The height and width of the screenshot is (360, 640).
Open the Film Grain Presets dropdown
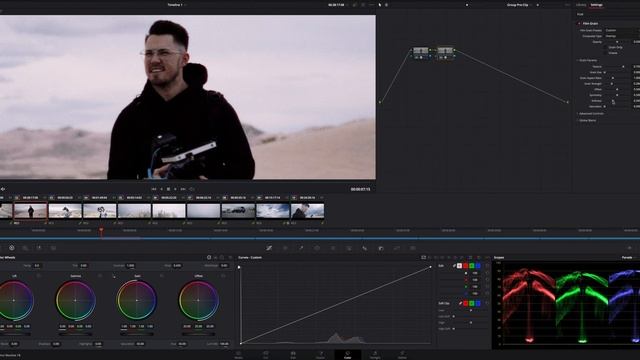622,30
